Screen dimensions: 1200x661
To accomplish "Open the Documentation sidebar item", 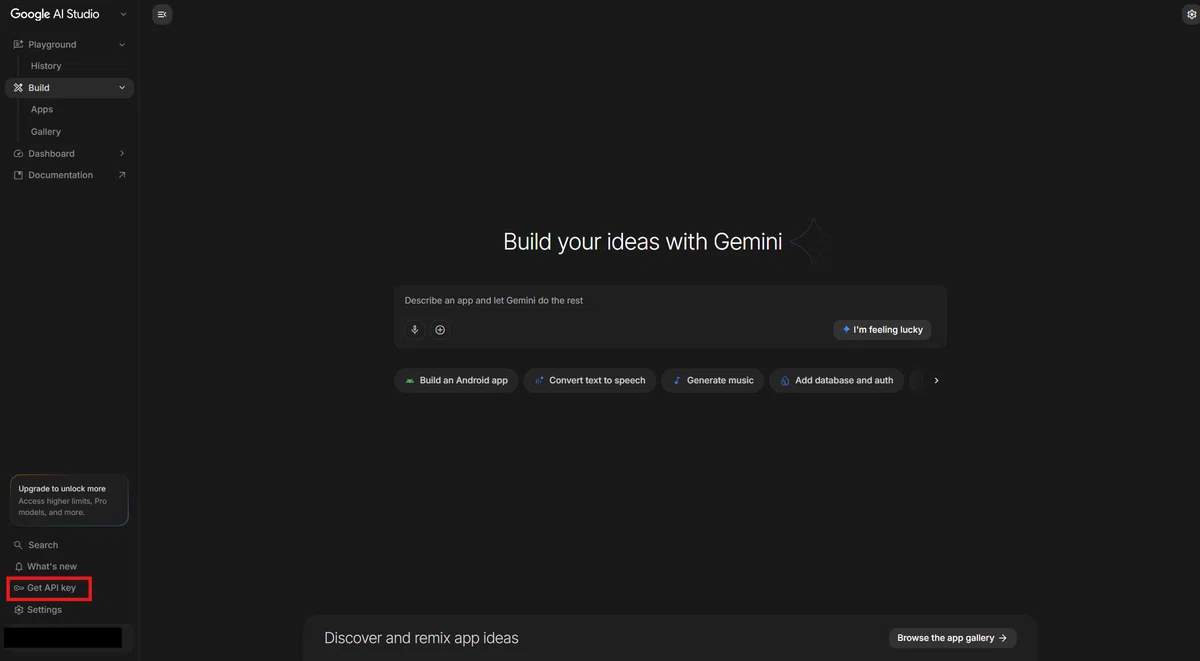I will pyautogui.click(x=69, y=175).
